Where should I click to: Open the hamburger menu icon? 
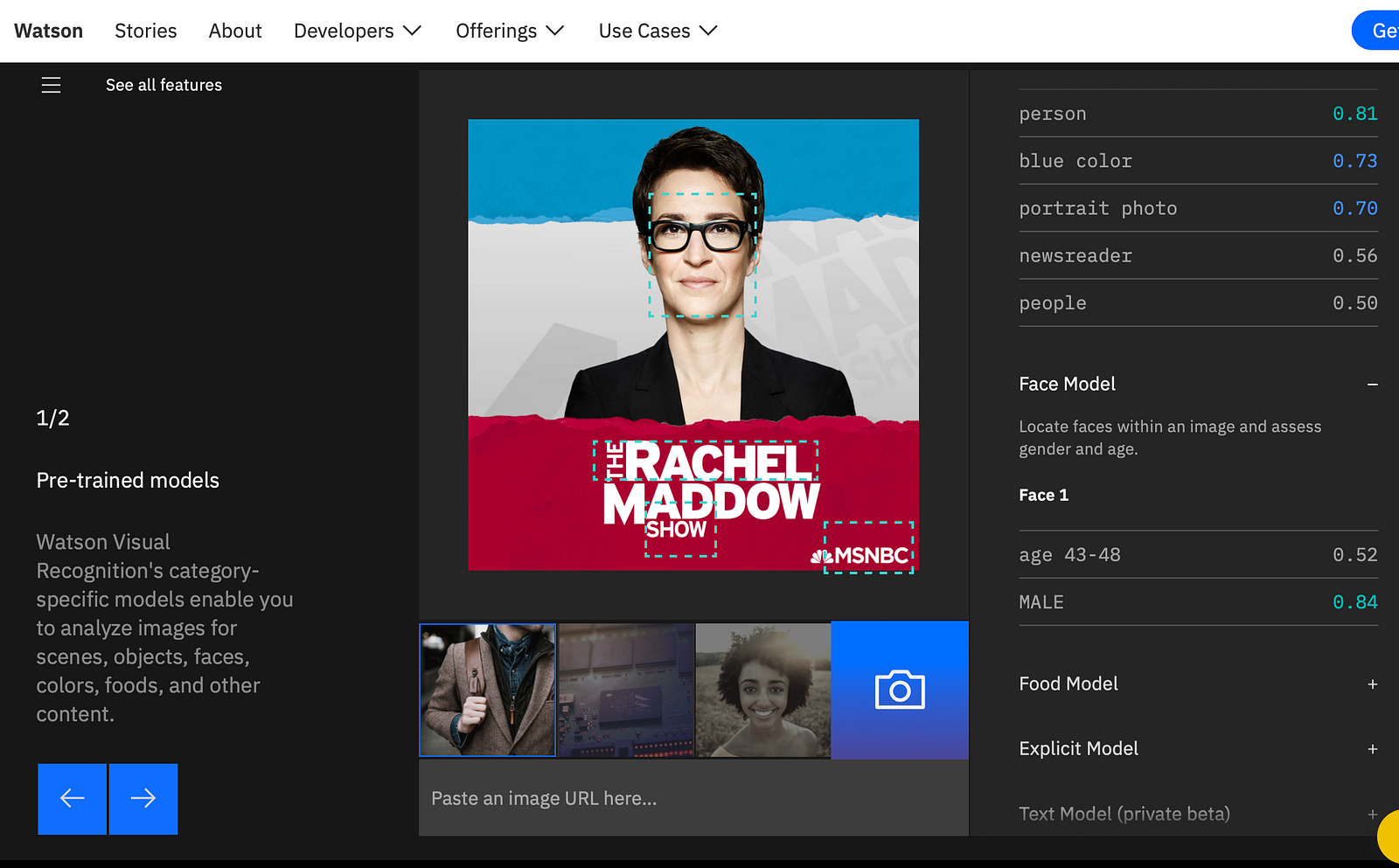click(x=51, y=85)
